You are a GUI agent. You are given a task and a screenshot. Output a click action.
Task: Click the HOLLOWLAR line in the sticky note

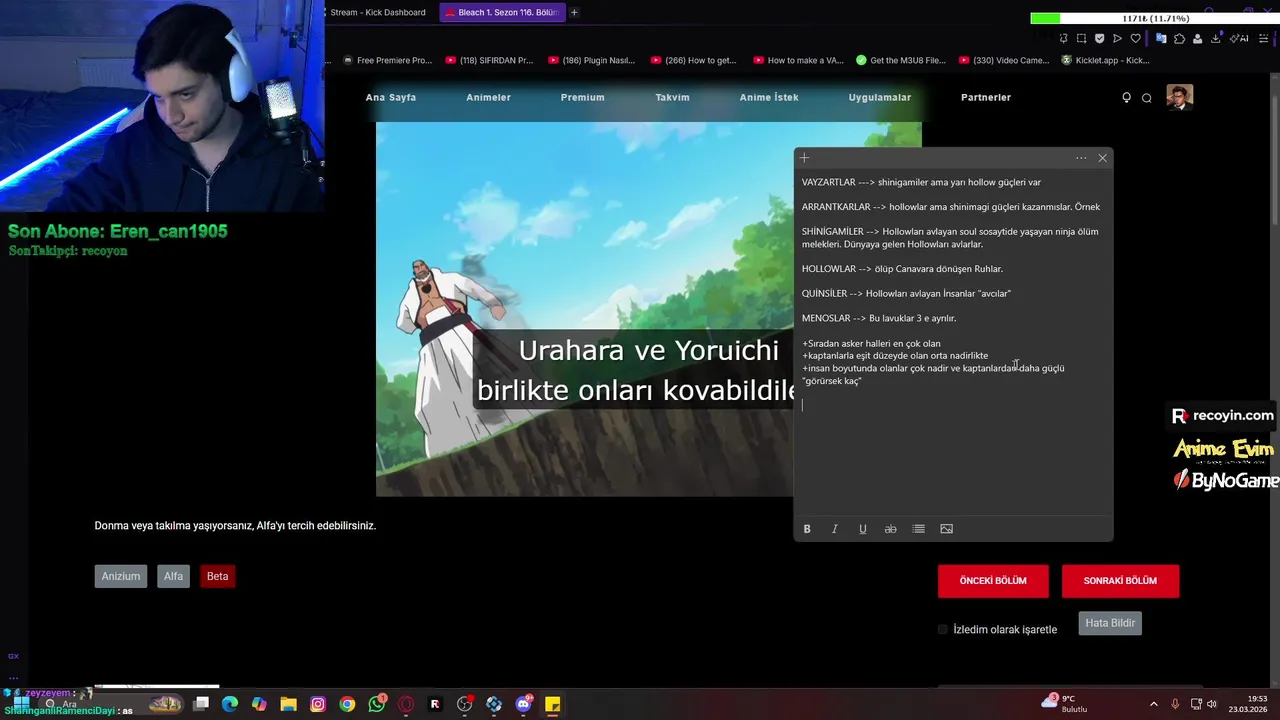[x=902, y=269]
